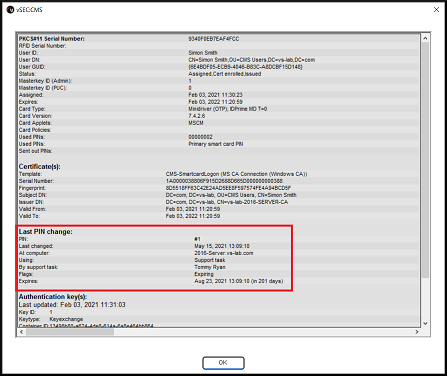Viewport: 447px width, 376px height.
Task: Click the 'Masterkey ID (Admin):' label
Action: coord(45,81)
